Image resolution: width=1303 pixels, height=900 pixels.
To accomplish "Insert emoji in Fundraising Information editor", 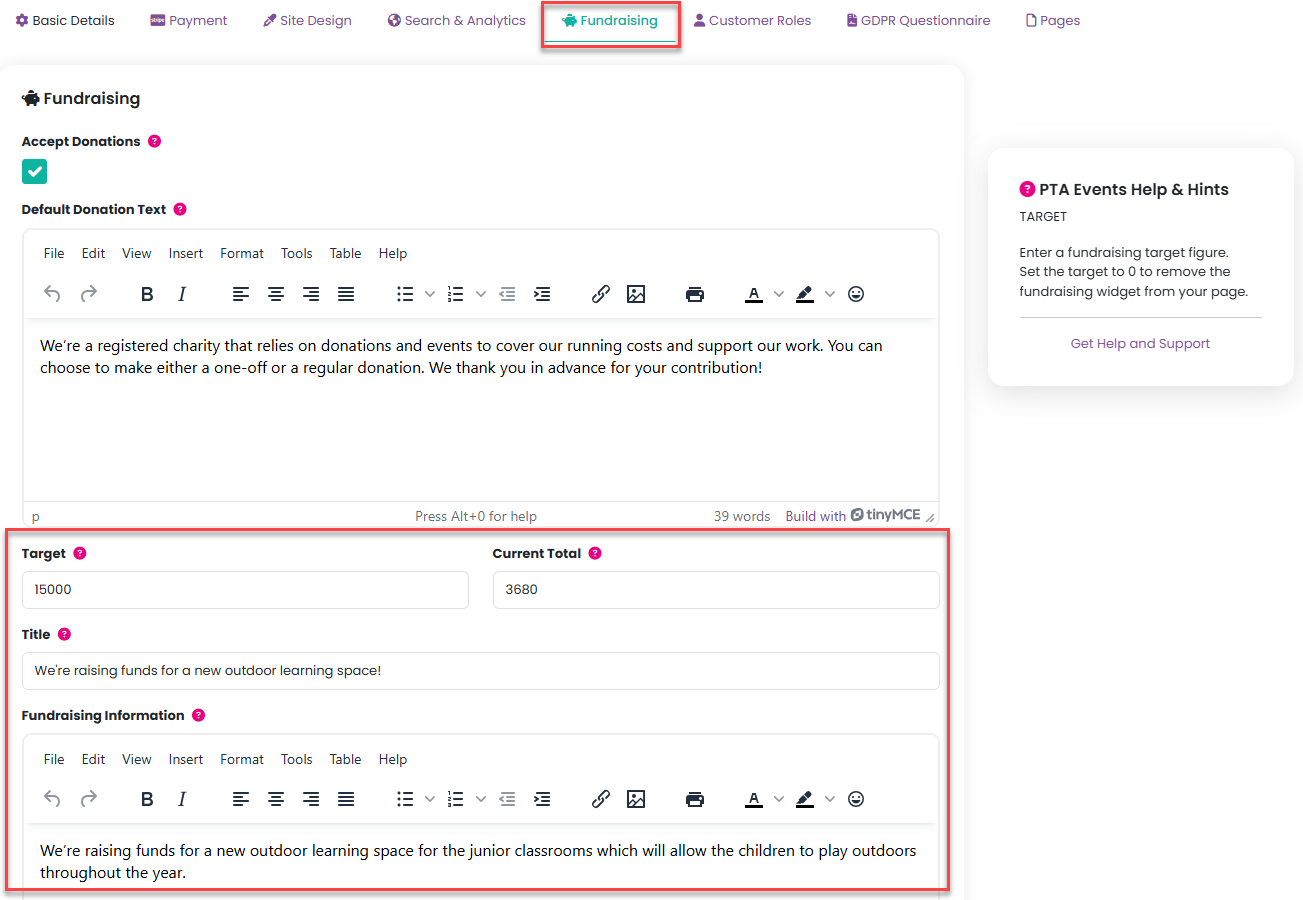I will click(x=856, y=799).
